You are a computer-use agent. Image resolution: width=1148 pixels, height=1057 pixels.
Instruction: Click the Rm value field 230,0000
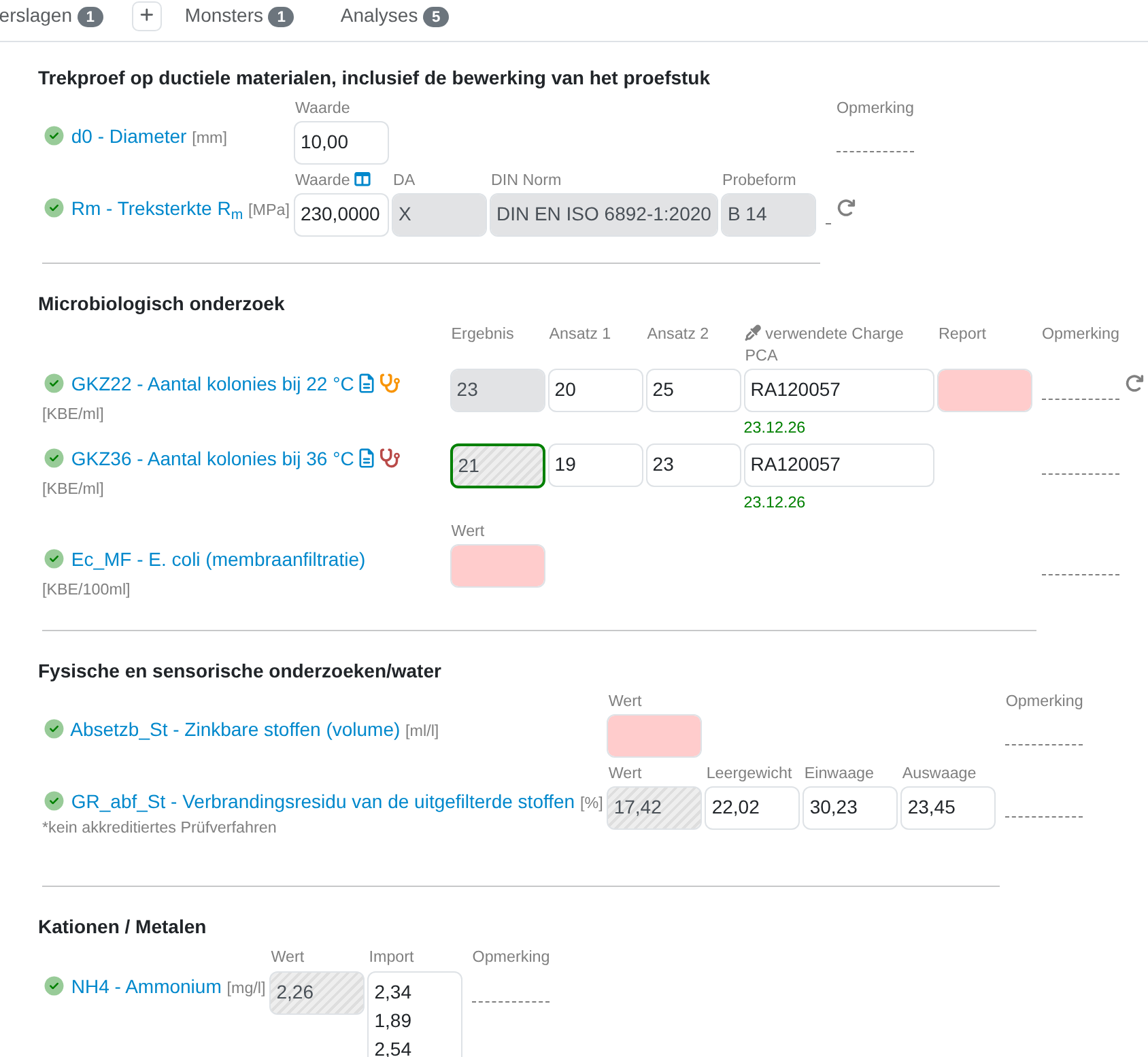point(341,215)
